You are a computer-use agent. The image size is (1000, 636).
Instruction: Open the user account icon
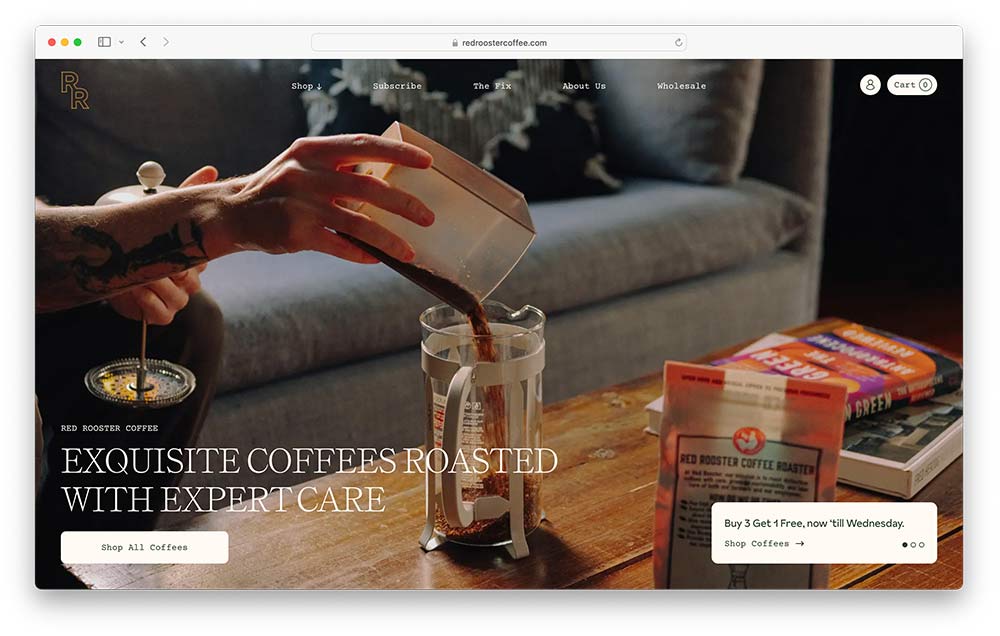pos(870,85)
